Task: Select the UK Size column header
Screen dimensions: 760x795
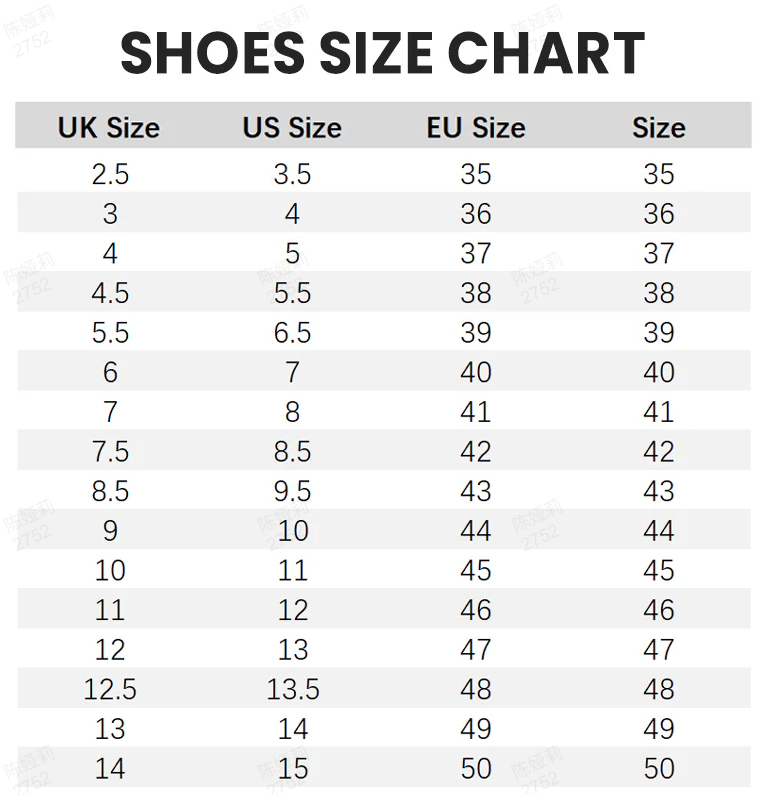Action: (x=108, y=127)
